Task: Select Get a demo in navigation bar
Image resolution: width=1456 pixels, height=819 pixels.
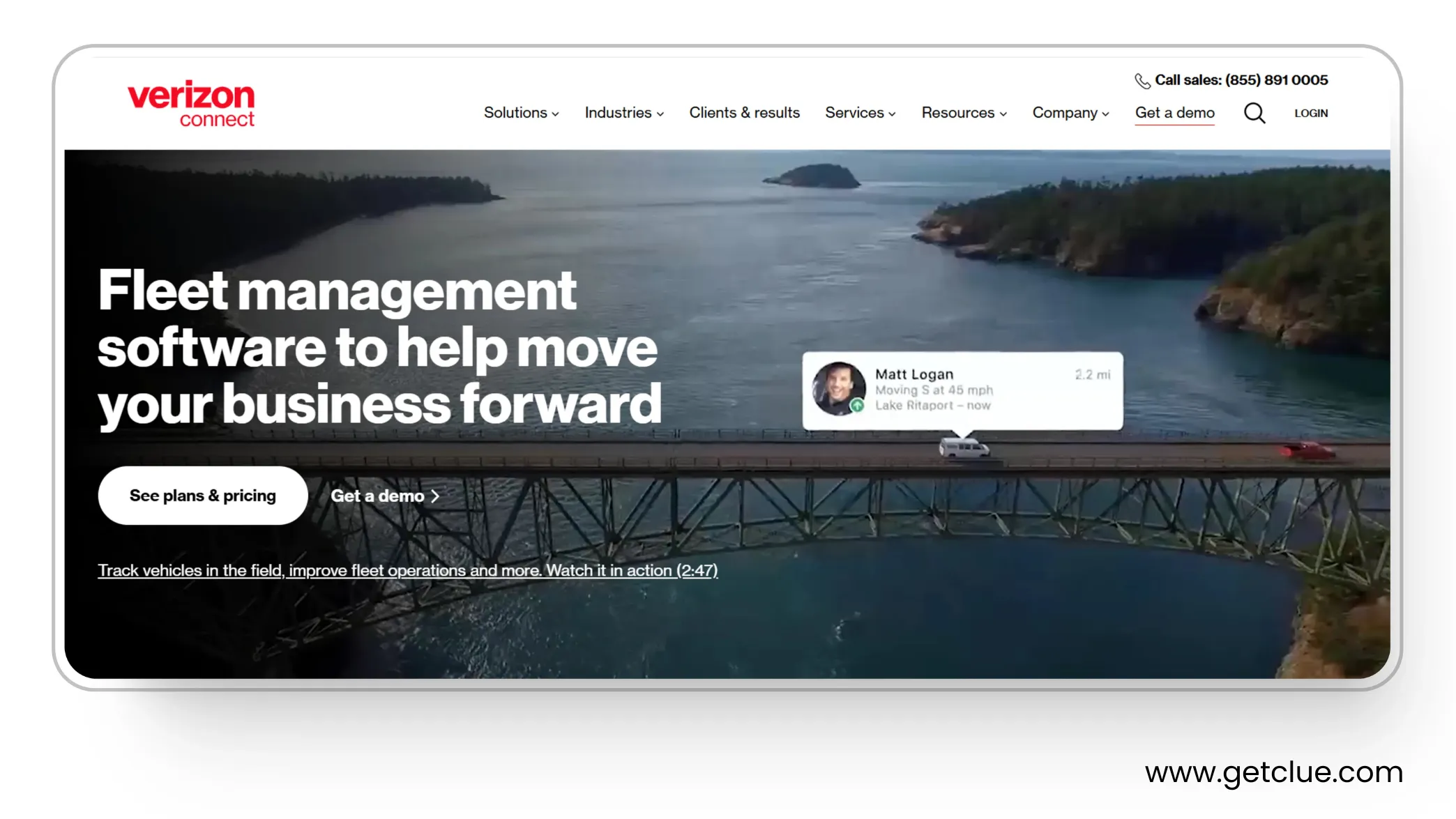Action: 1174,113
